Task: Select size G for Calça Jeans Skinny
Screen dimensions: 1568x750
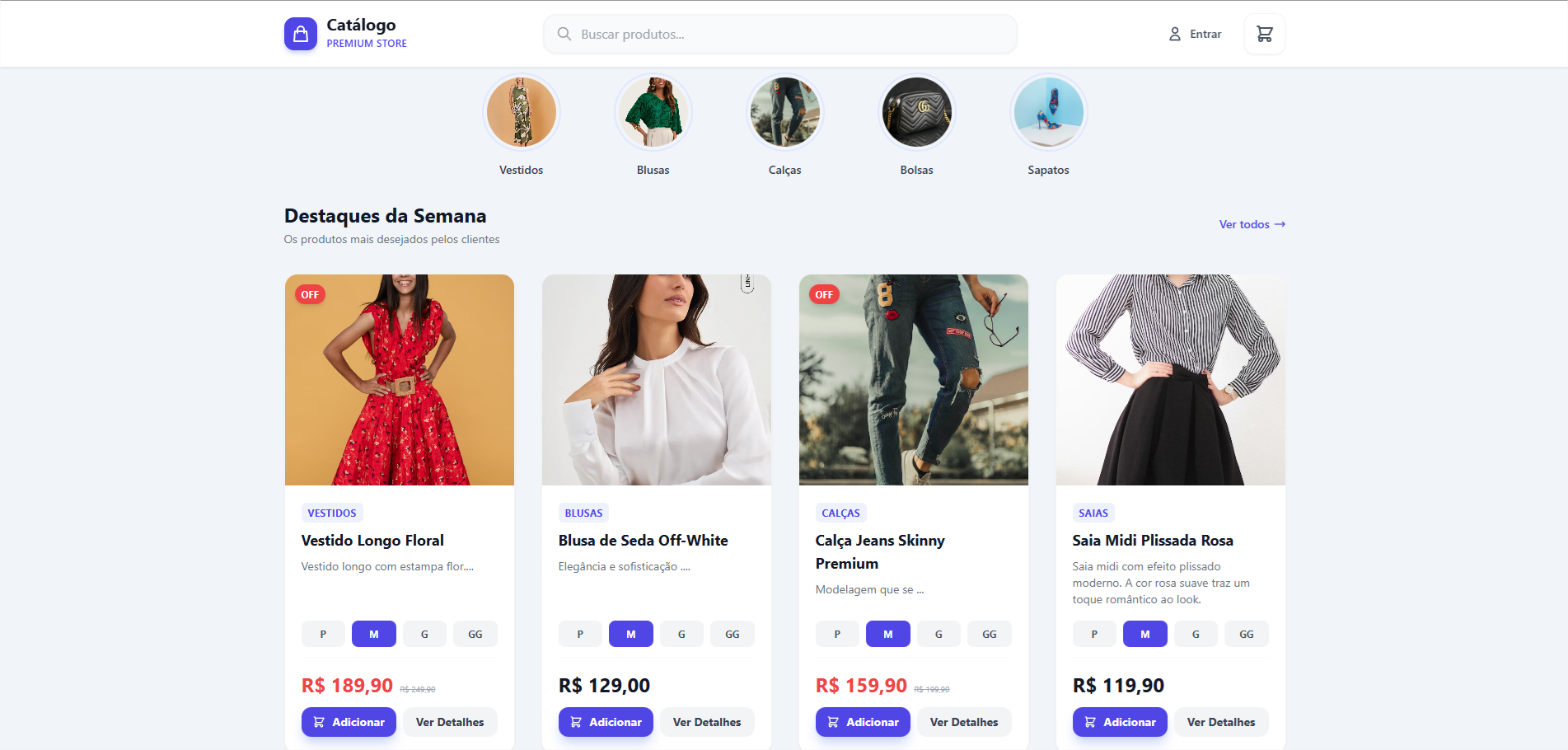Action: pos(938,634)
